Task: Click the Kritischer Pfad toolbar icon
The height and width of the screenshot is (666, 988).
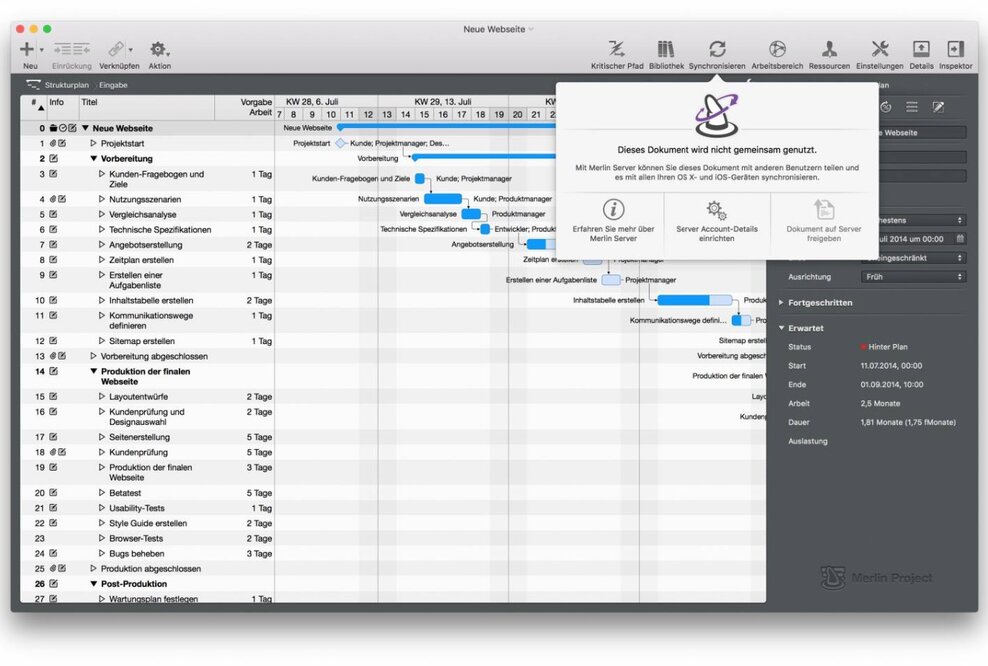Action: 617,49
